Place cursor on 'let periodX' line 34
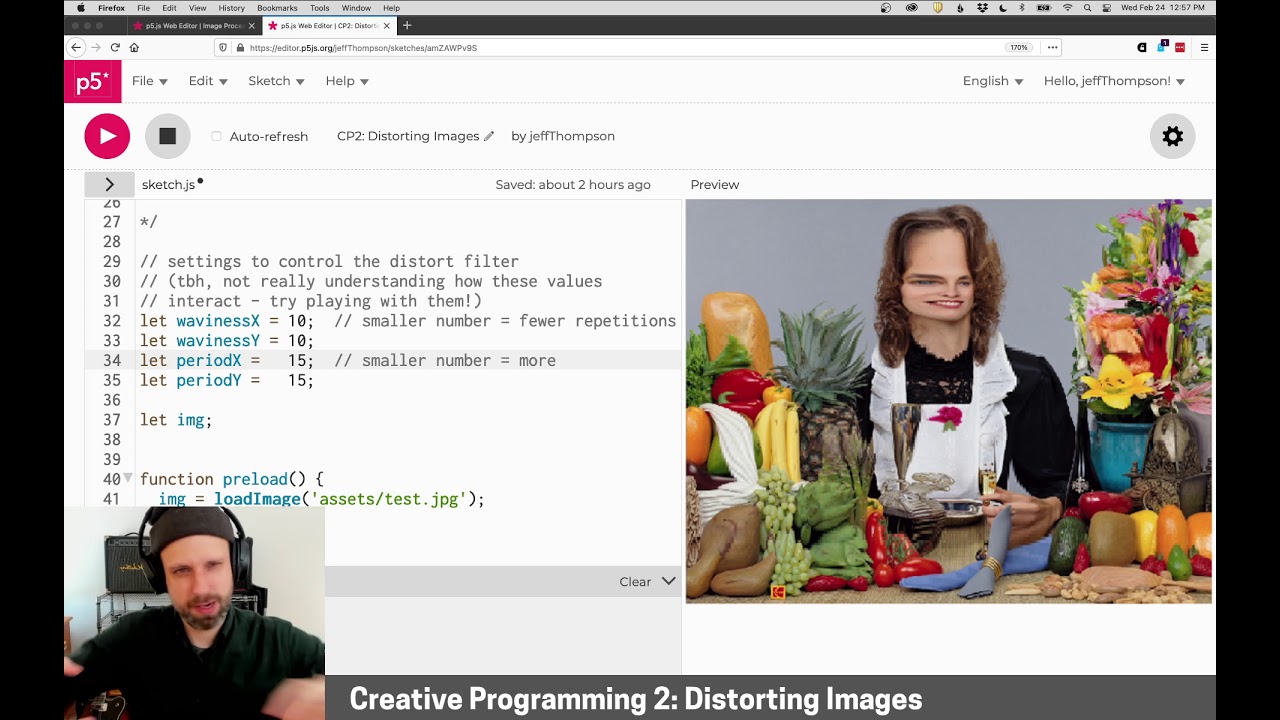This screenshot has width=1280, height=720. click(348, 360)
